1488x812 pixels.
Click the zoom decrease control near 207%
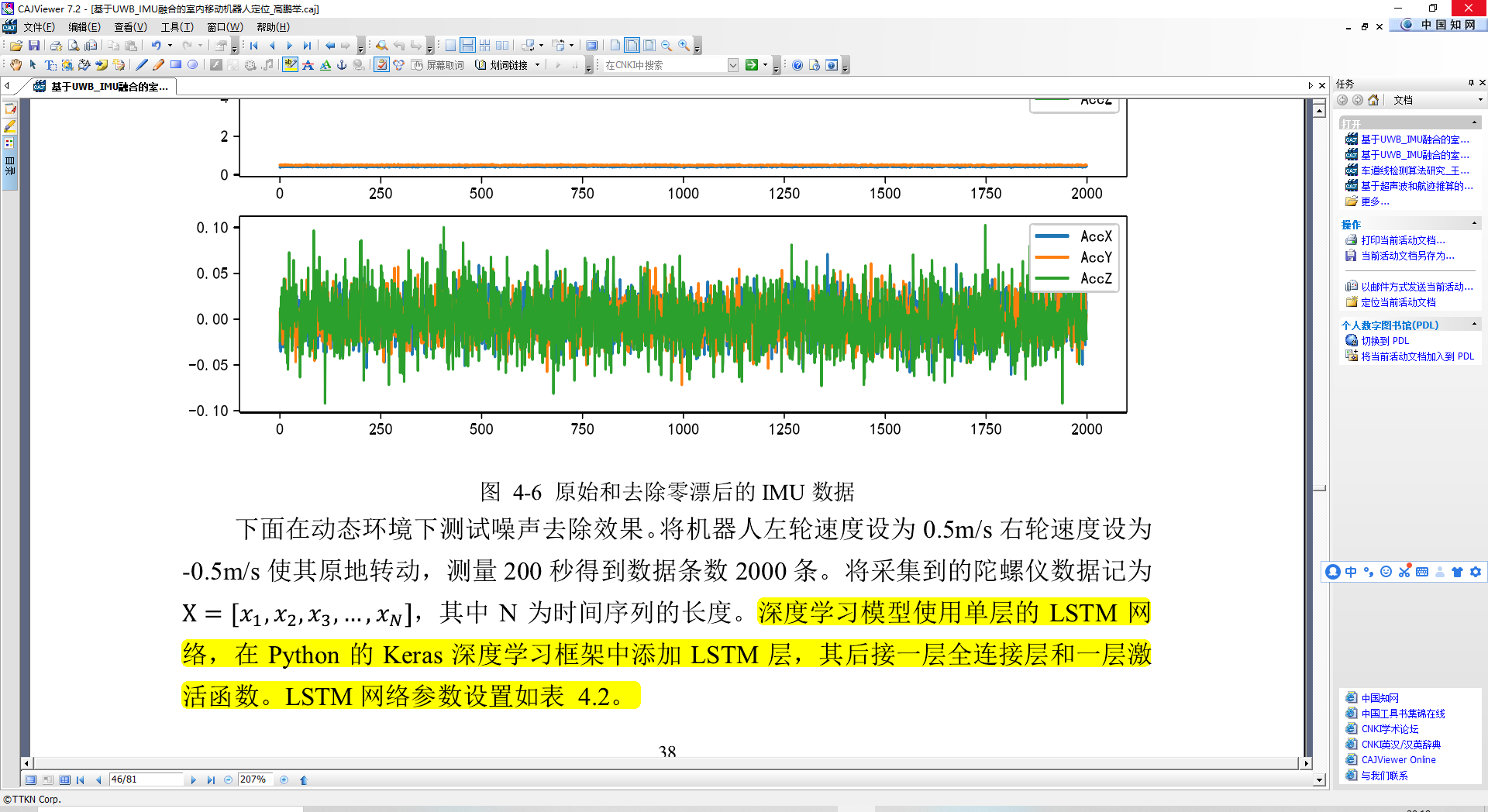pos(229,779)
